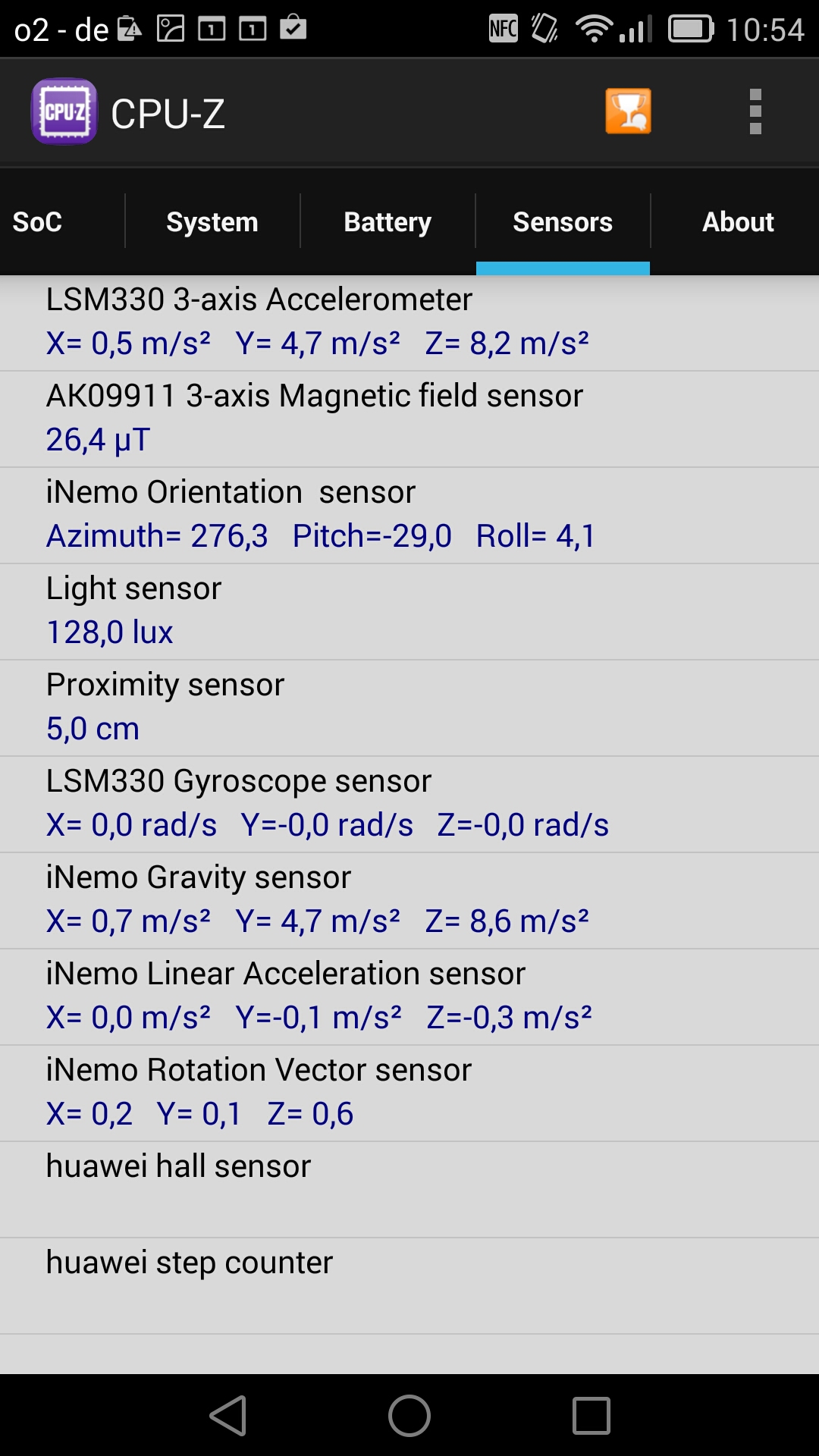Tap the Proximity sensor entry

pos(409,707)
